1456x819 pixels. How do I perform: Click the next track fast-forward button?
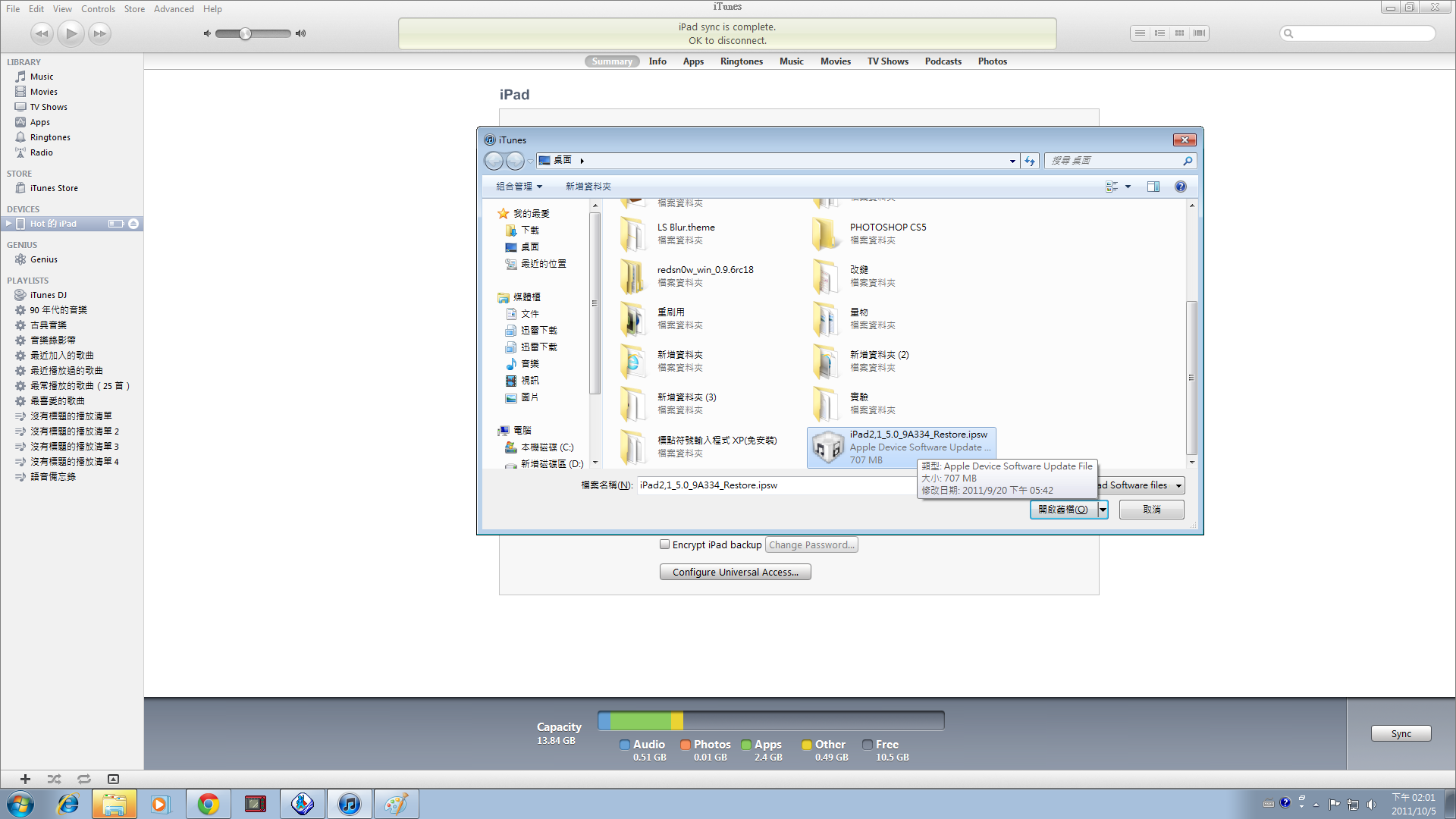[x=99, y=33]
